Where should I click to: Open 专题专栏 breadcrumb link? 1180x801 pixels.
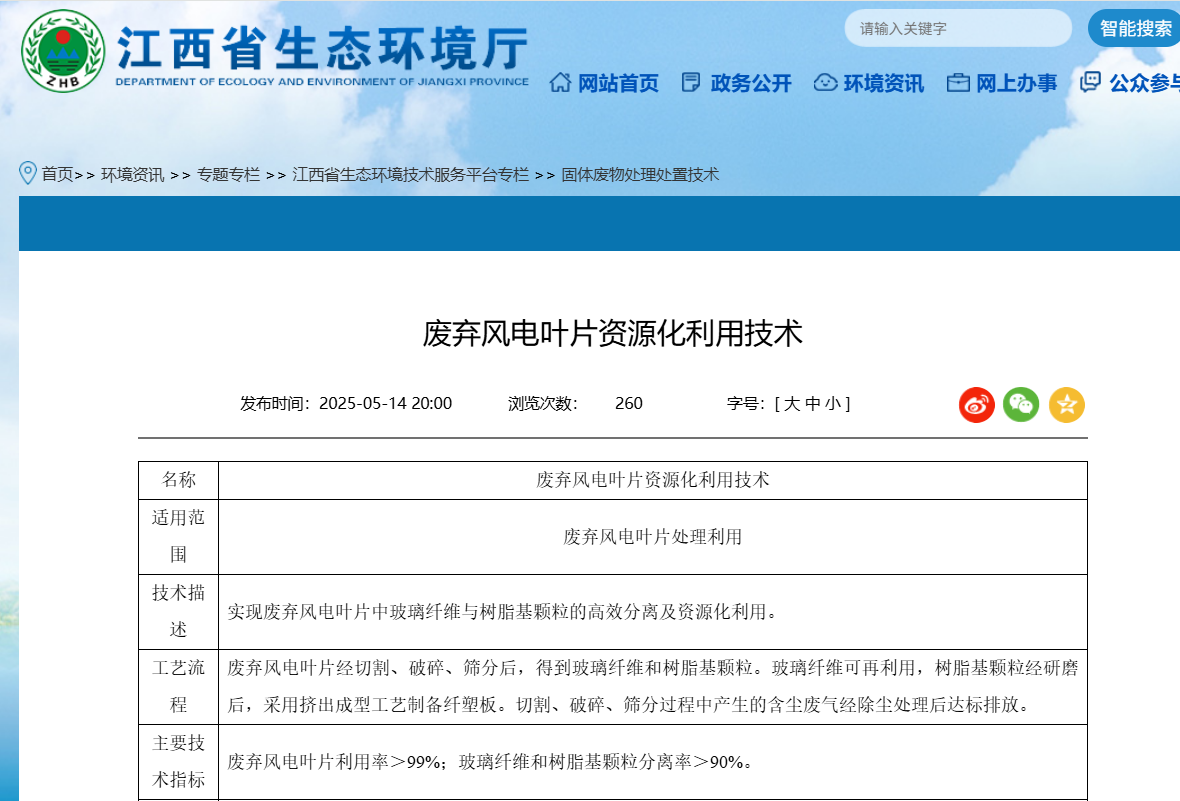coord(228,175)
